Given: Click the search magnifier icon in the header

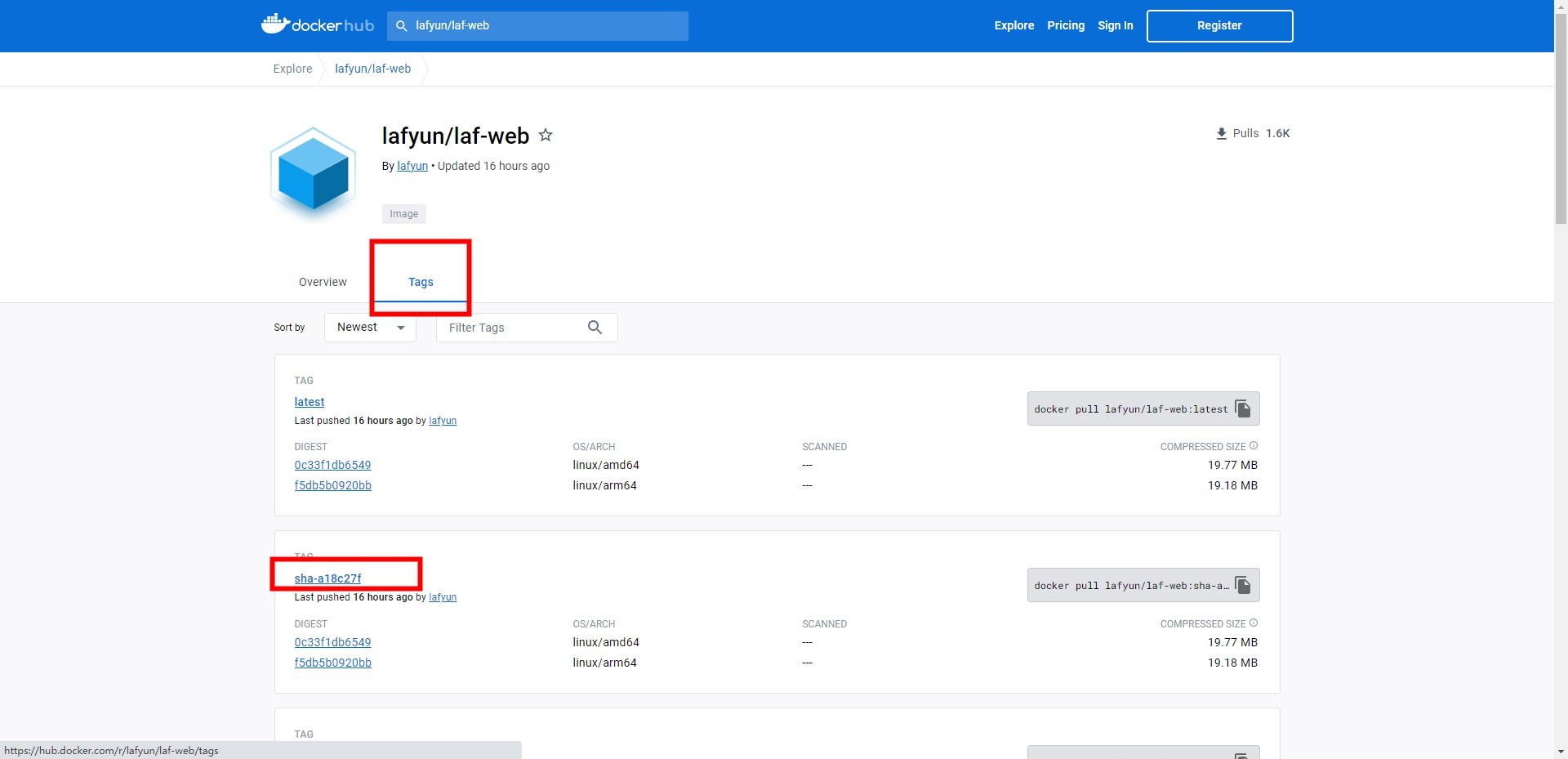Looking at the screenshot, I should [402, 26].
